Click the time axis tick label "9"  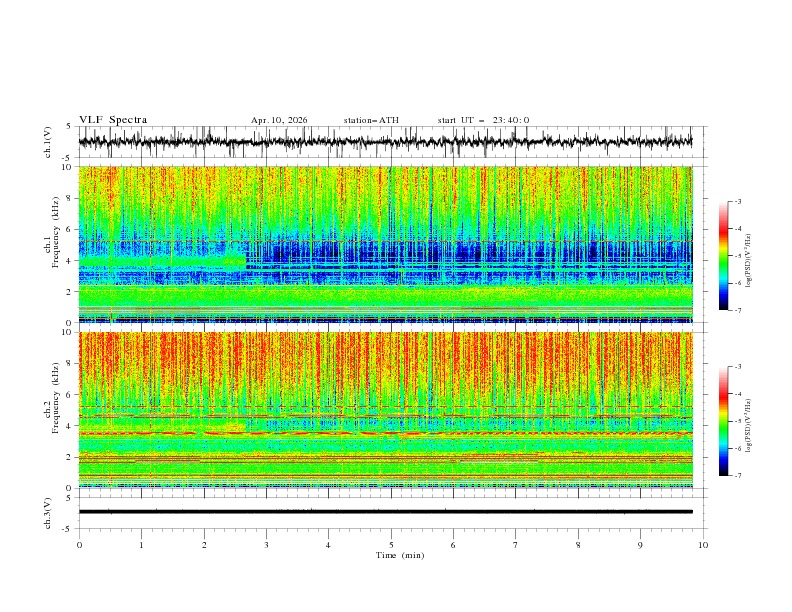[640, 545]
